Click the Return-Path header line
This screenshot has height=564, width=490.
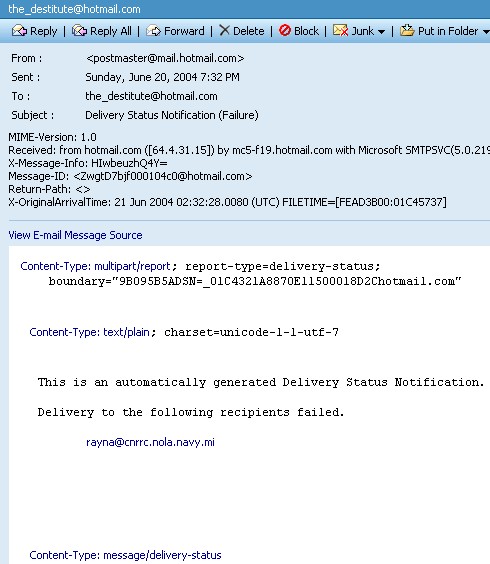pyautogui.click(x=49, y=189)
